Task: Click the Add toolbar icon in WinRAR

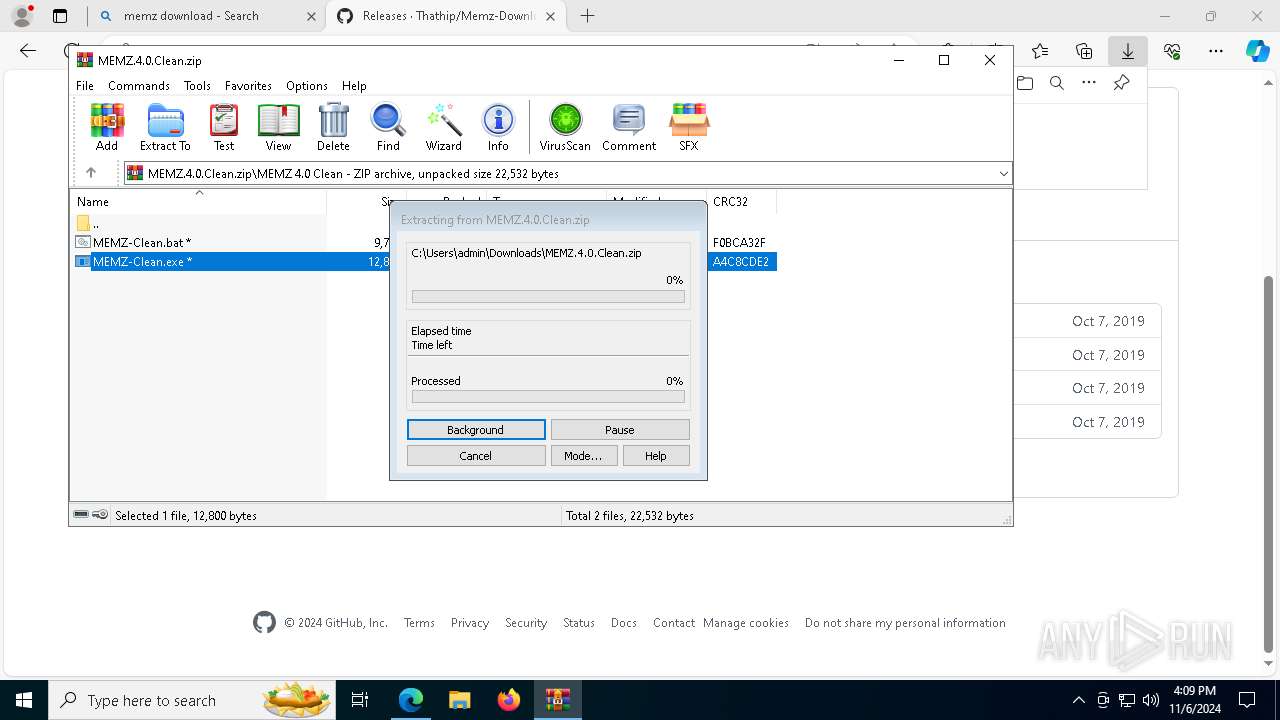Action: pyautogui.click(x=107, y=127)
